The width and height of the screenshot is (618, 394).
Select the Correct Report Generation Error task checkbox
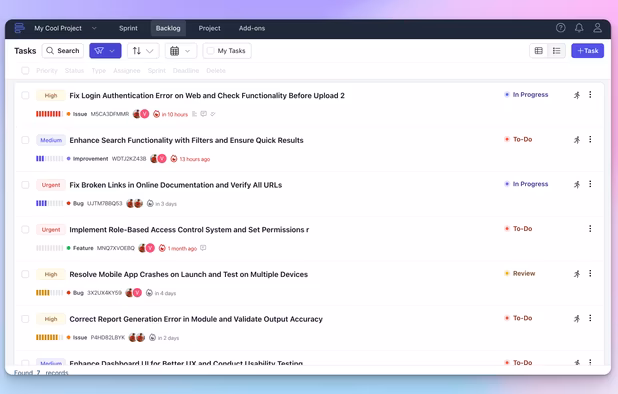click(x=25, y=319)
